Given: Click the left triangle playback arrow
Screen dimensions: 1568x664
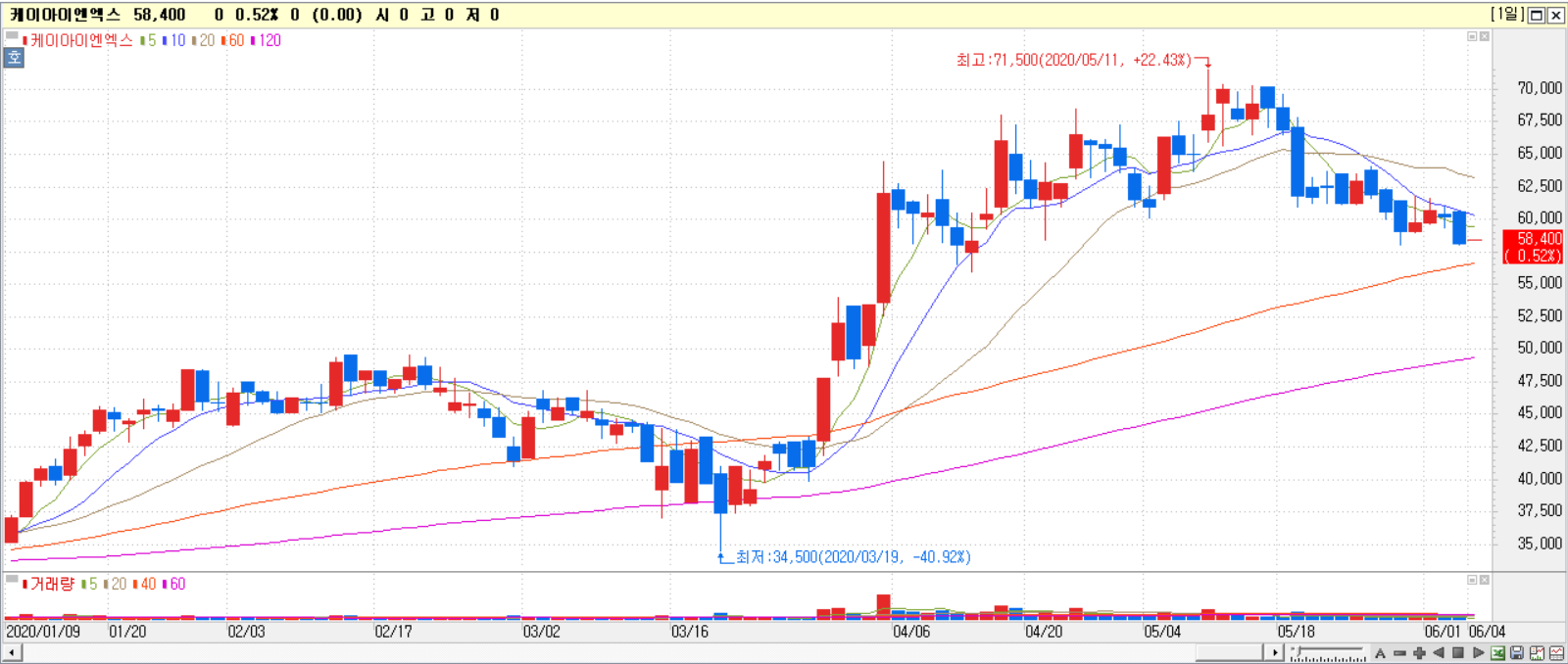Looking at the screenshot, I should coord(1439,653).
